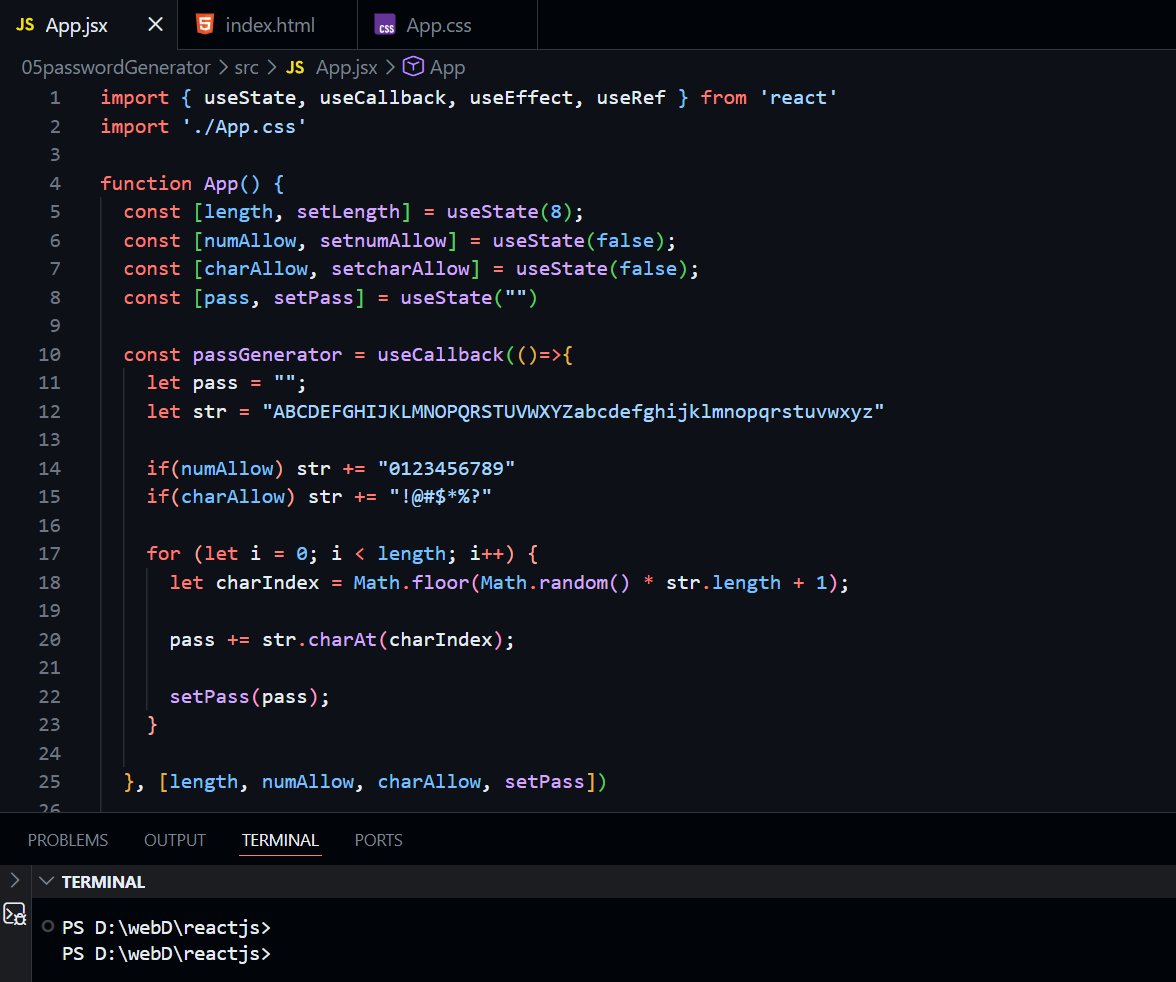Click 'setLength' on line 5

[348, 212]
